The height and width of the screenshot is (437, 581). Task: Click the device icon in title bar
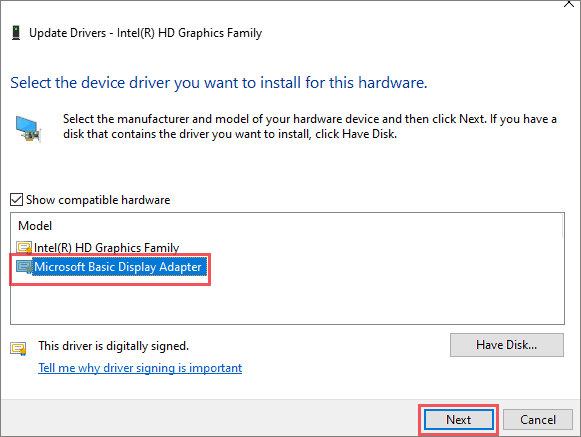click(16, 33)
